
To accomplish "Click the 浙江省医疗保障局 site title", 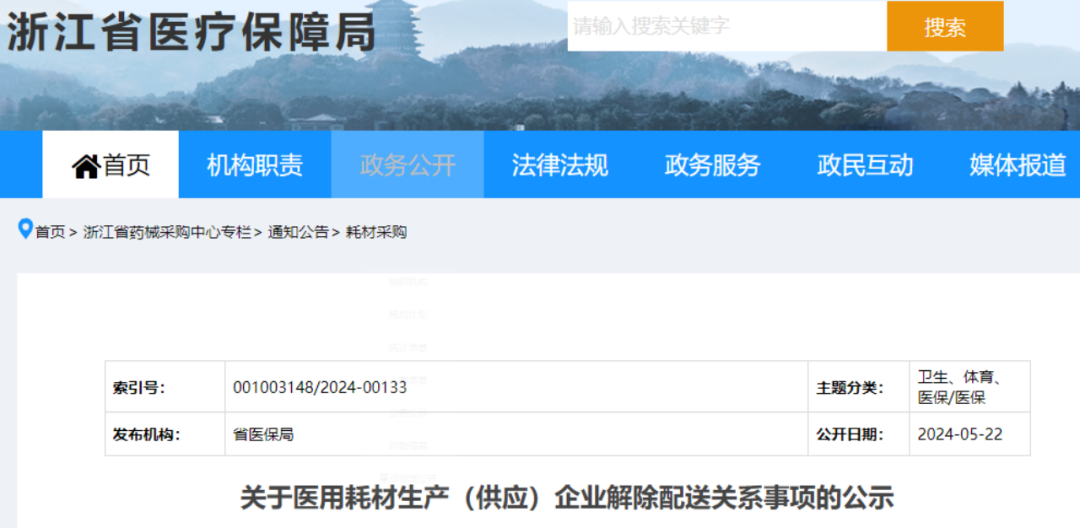I will pyautogui.click(x=191, y=32).
